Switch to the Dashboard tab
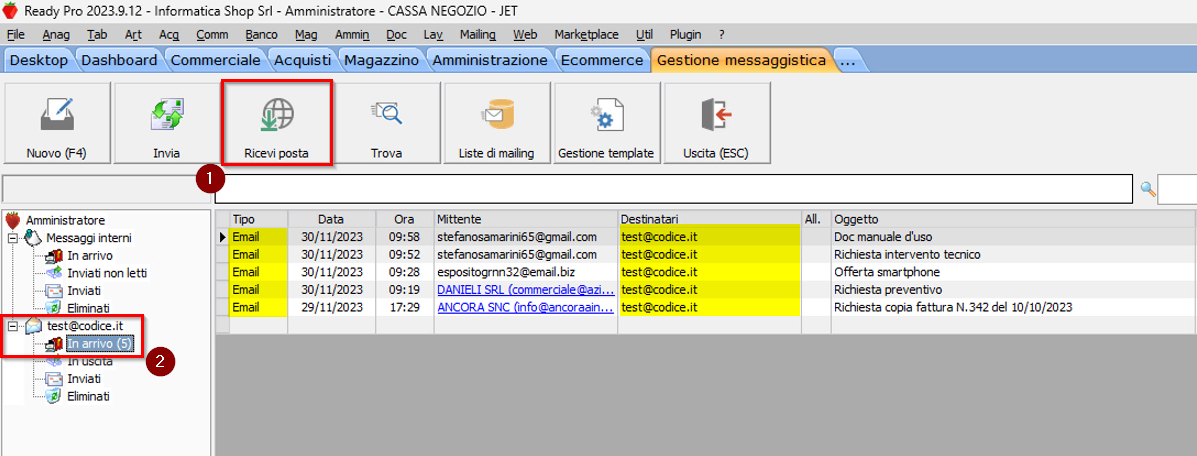This screenshot has width=1197, height=456. point(120,60)
